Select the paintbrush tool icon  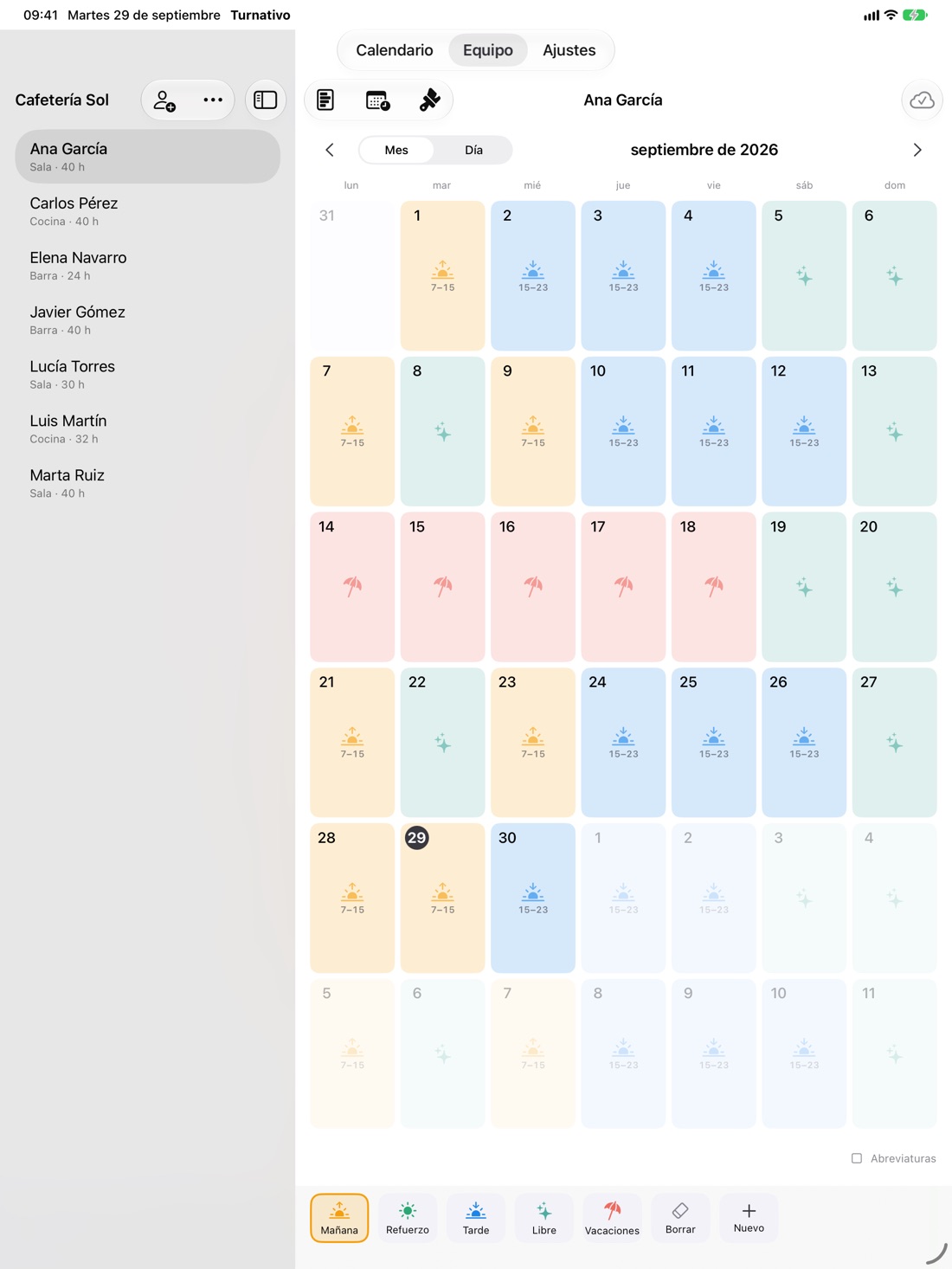[429, 100]
